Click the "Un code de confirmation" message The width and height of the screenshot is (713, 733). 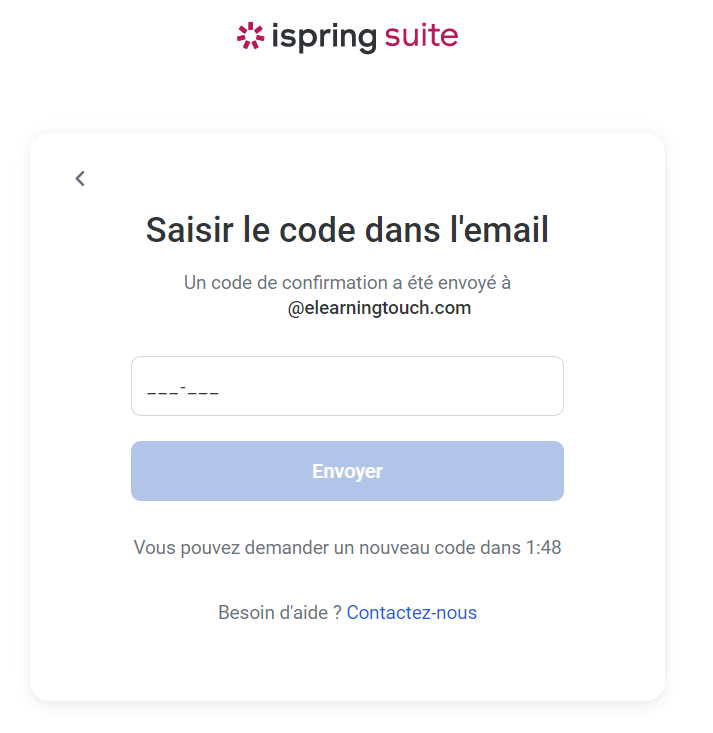click(x=347, y=283)
